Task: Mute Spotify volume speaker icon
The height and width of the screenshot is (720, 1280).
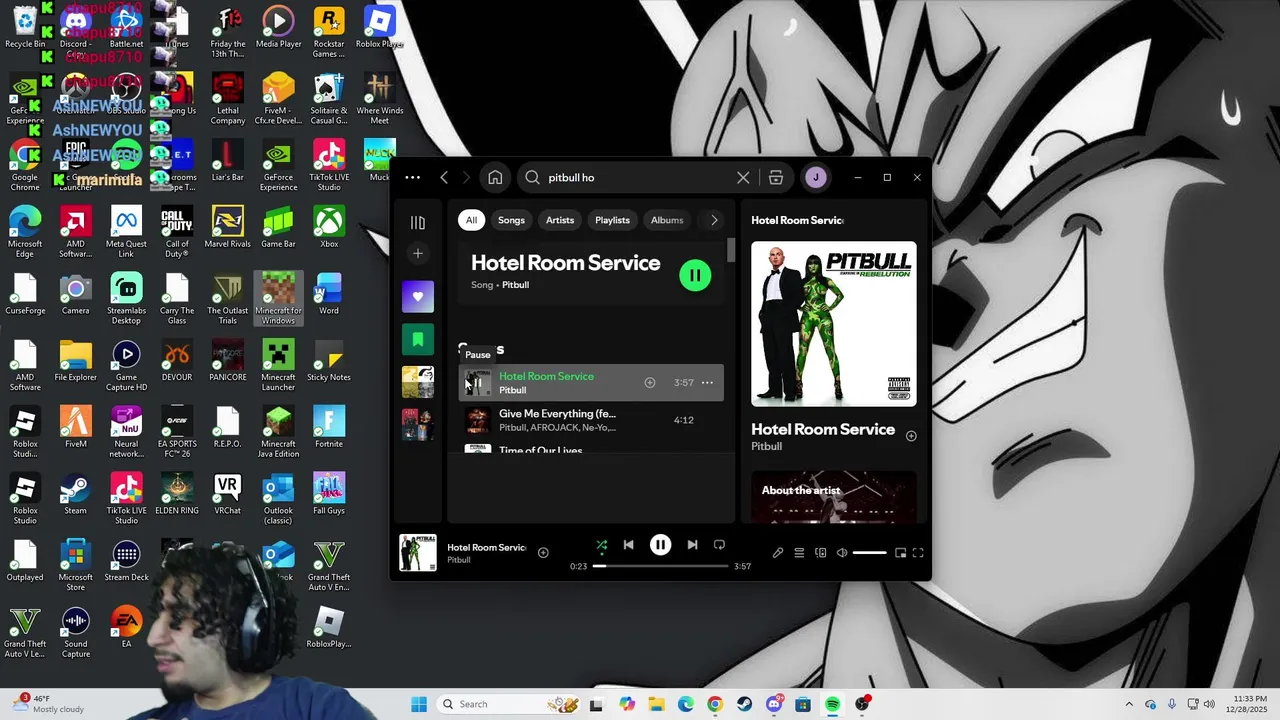Action: [842, 553]
